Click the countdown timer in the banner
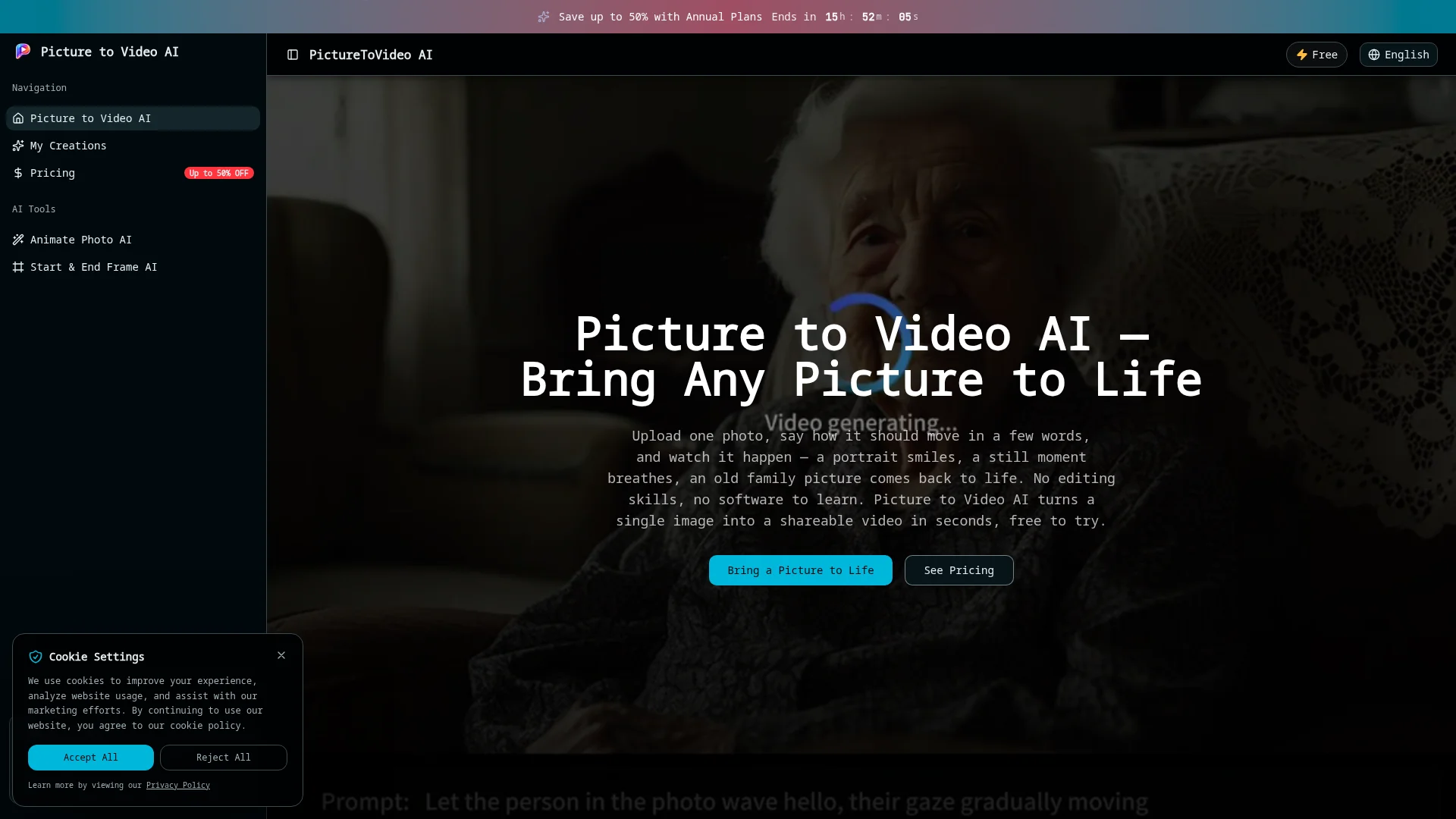The height and width of the screenshot is (819, 1456). [872, 17]
